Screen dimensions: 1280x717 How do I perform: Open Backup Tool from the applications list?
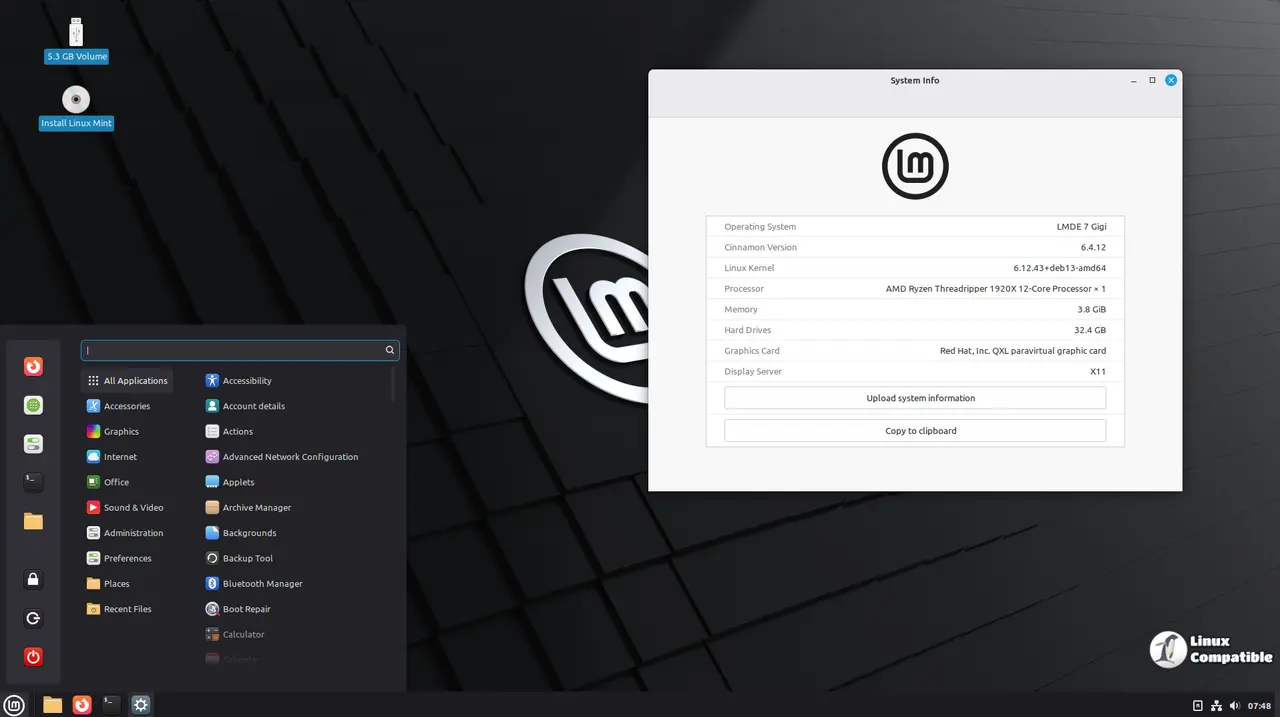tap(247, 559)
